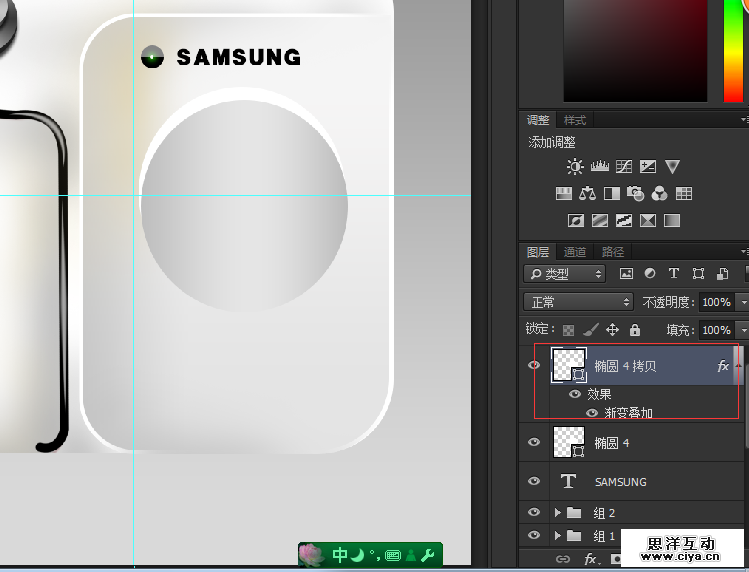Add a Brightness/Contrast adjustment
The width and height of the screenshot is (749, 572).
pos(575,167)
